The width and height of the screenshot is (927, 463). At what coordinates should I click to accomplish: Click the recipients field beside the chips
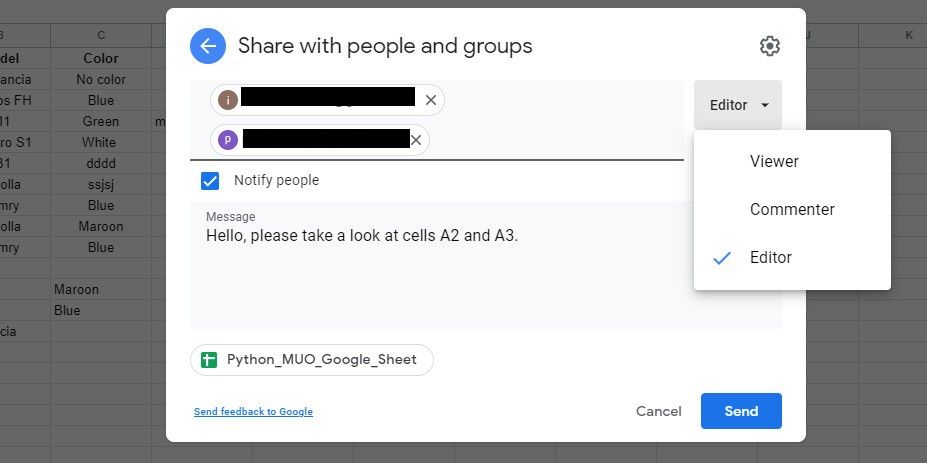560,138
